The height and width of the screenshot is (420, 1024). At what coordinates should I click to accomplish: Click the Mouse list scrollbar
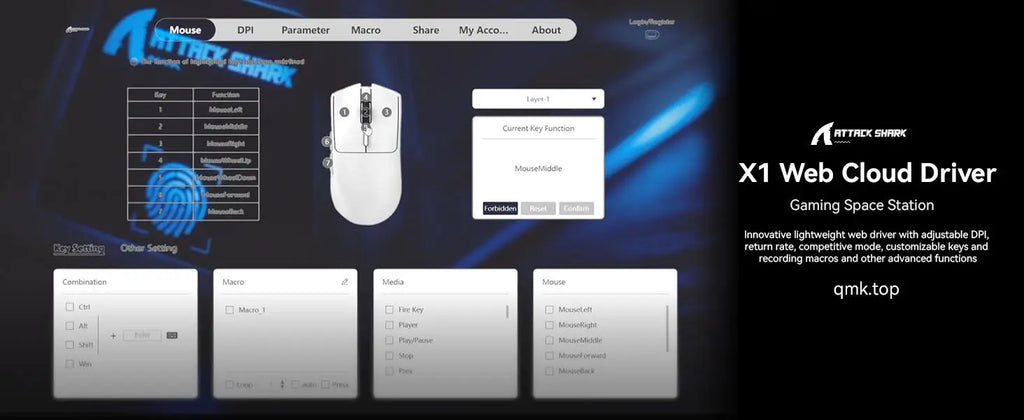pos(667,325)
